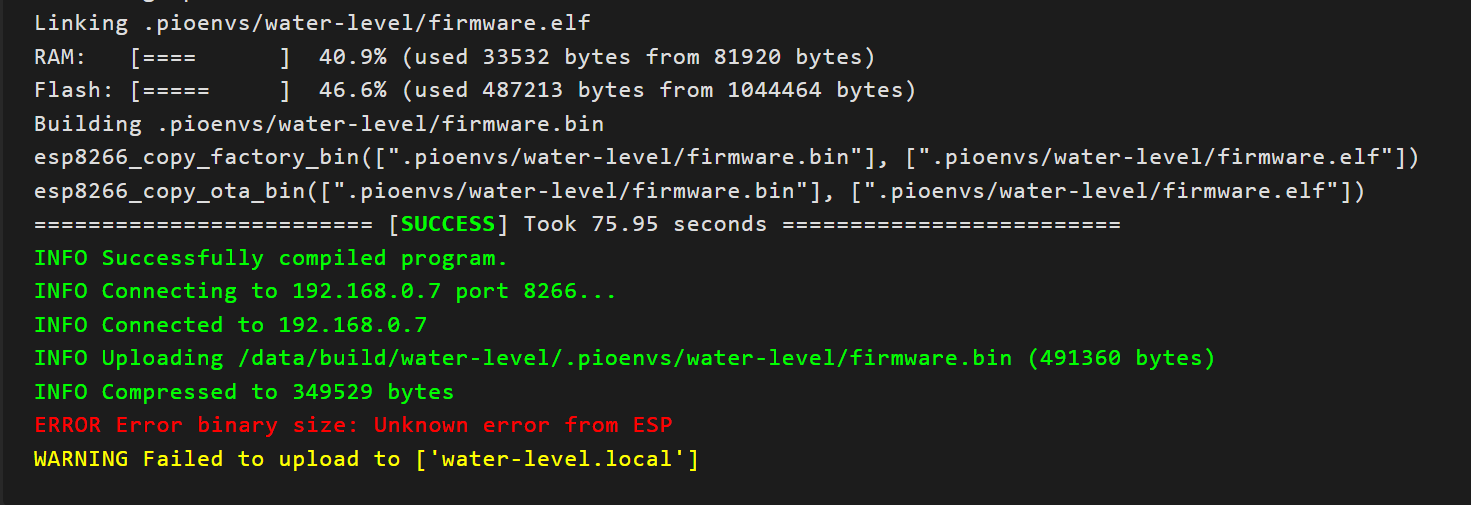This screenshot has height=505, width=1471.
Task: Click the 'water-level.local' hostname text
Action: pos(558,459)
